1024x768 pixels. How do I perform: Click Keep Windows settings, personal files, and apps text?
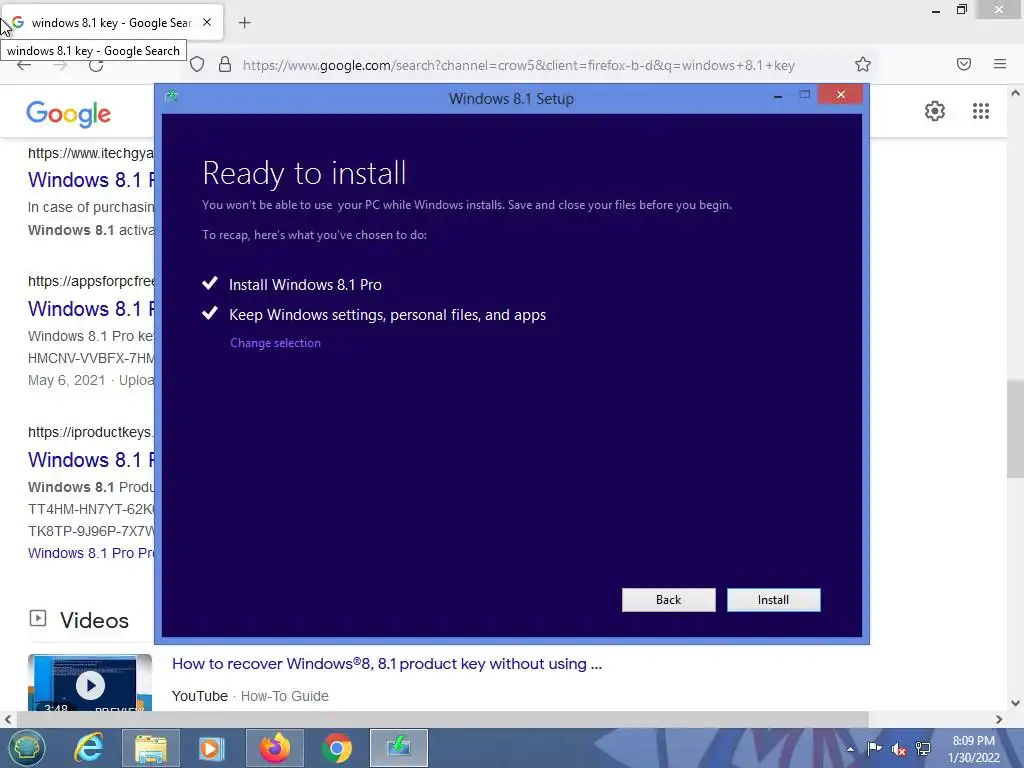(x=387, y=315)
